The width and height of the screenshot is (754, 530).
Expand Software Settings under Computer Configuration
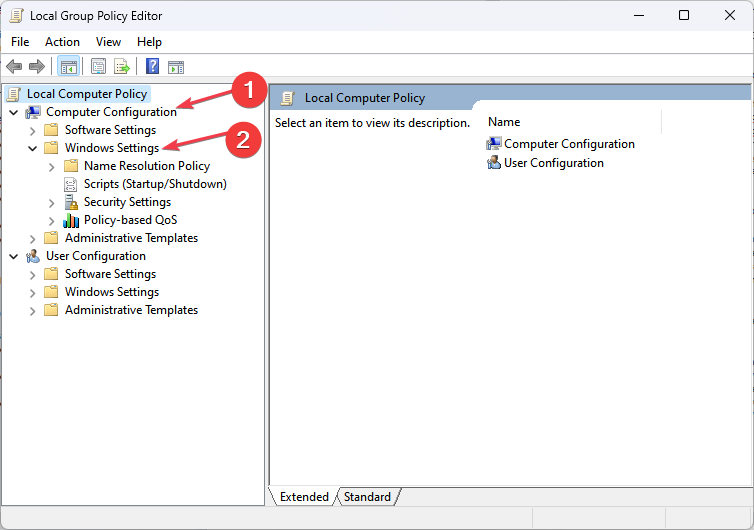pyautogui.click(x=32, y=131)
